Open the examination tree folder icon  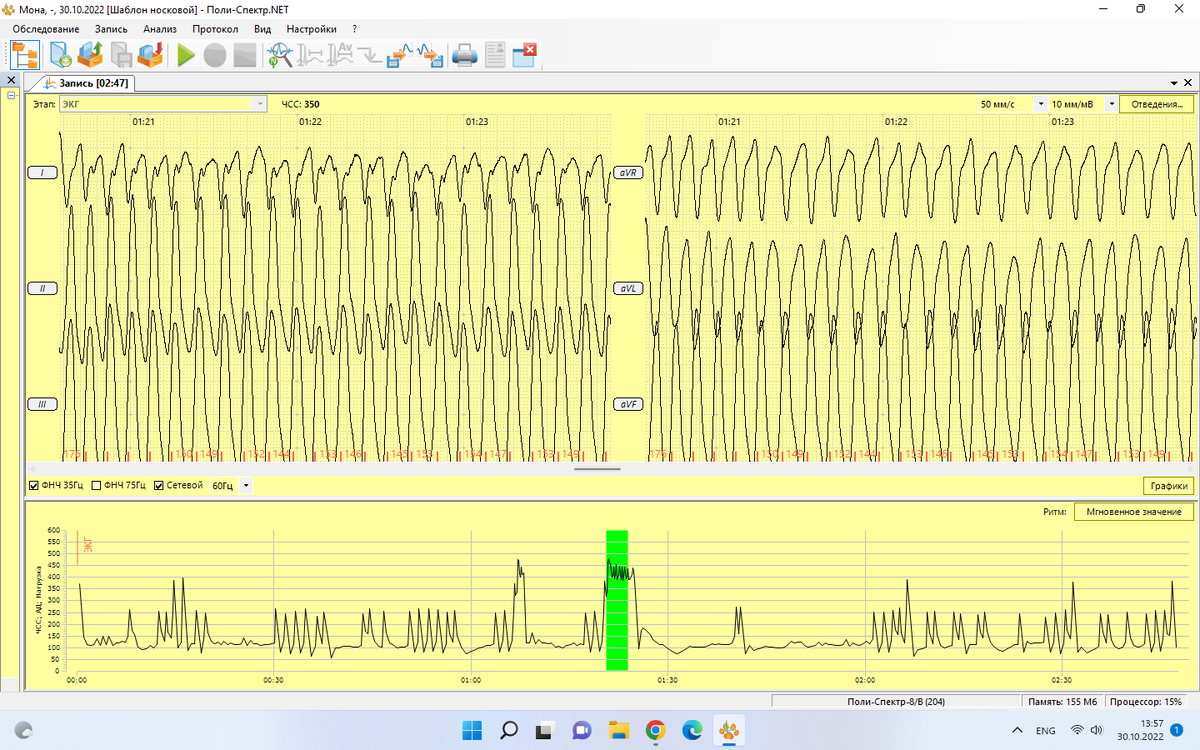(x=25, y=56)
